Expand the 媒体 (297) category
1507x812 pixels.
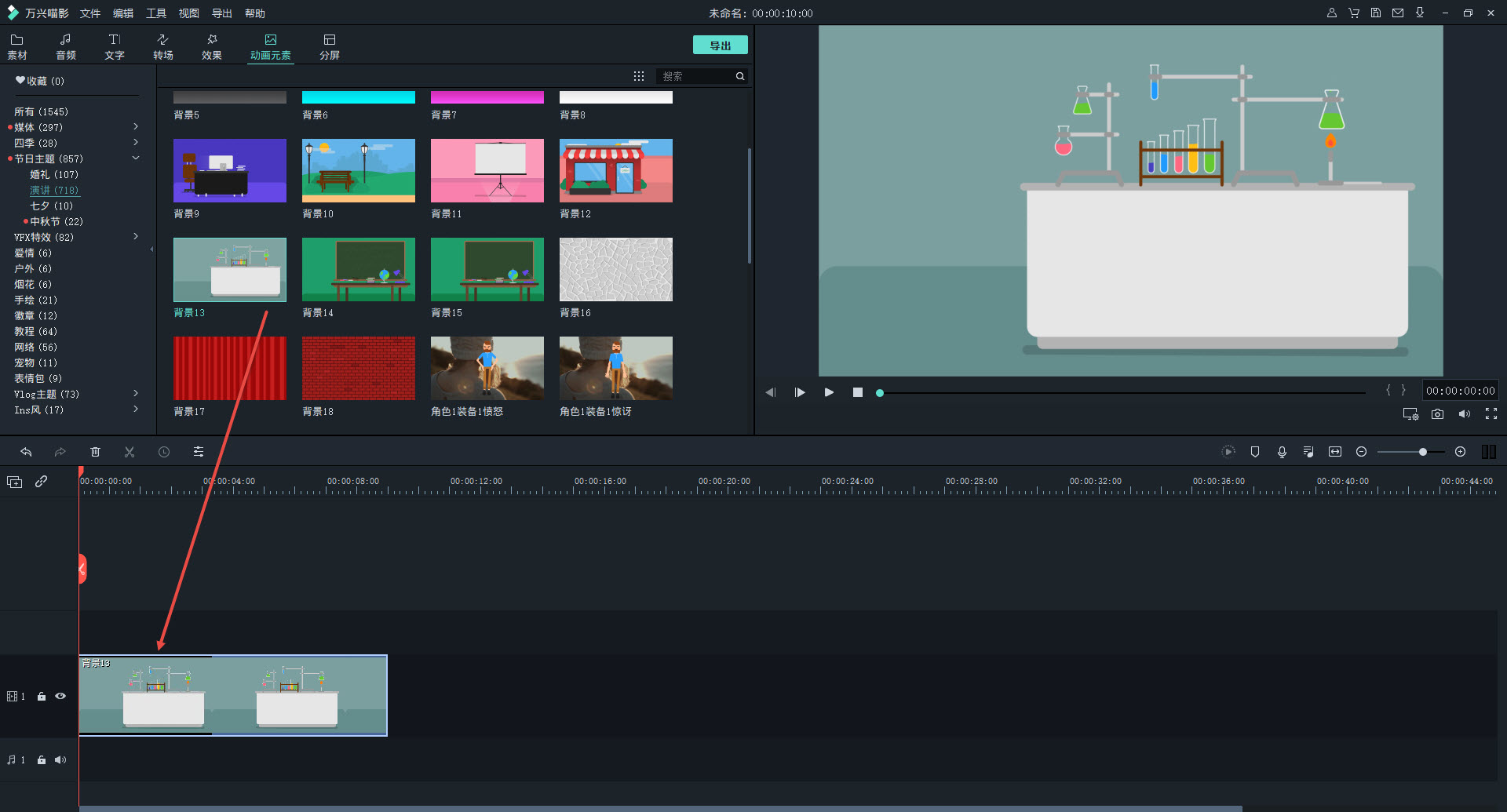click(x=136, y=127)
